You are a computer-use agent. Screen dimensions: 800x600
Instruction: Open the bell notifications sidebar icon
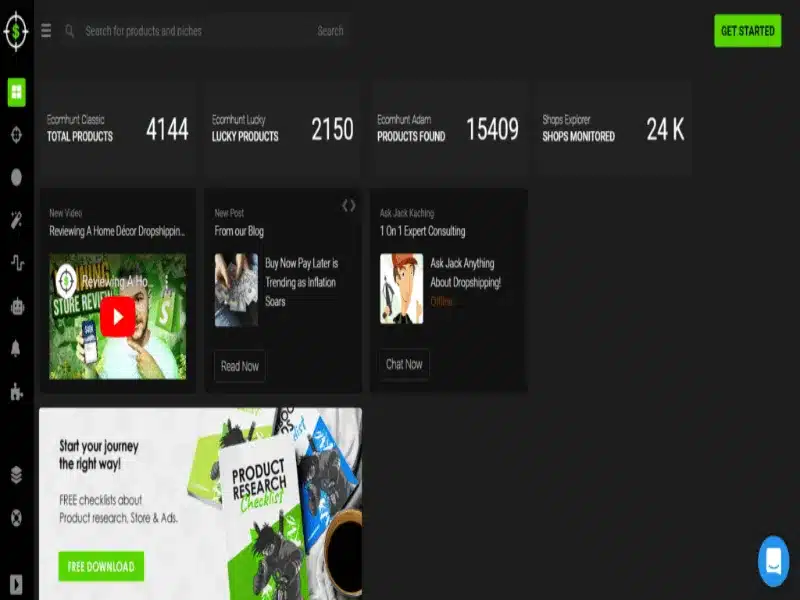click(x=16, y=348)
